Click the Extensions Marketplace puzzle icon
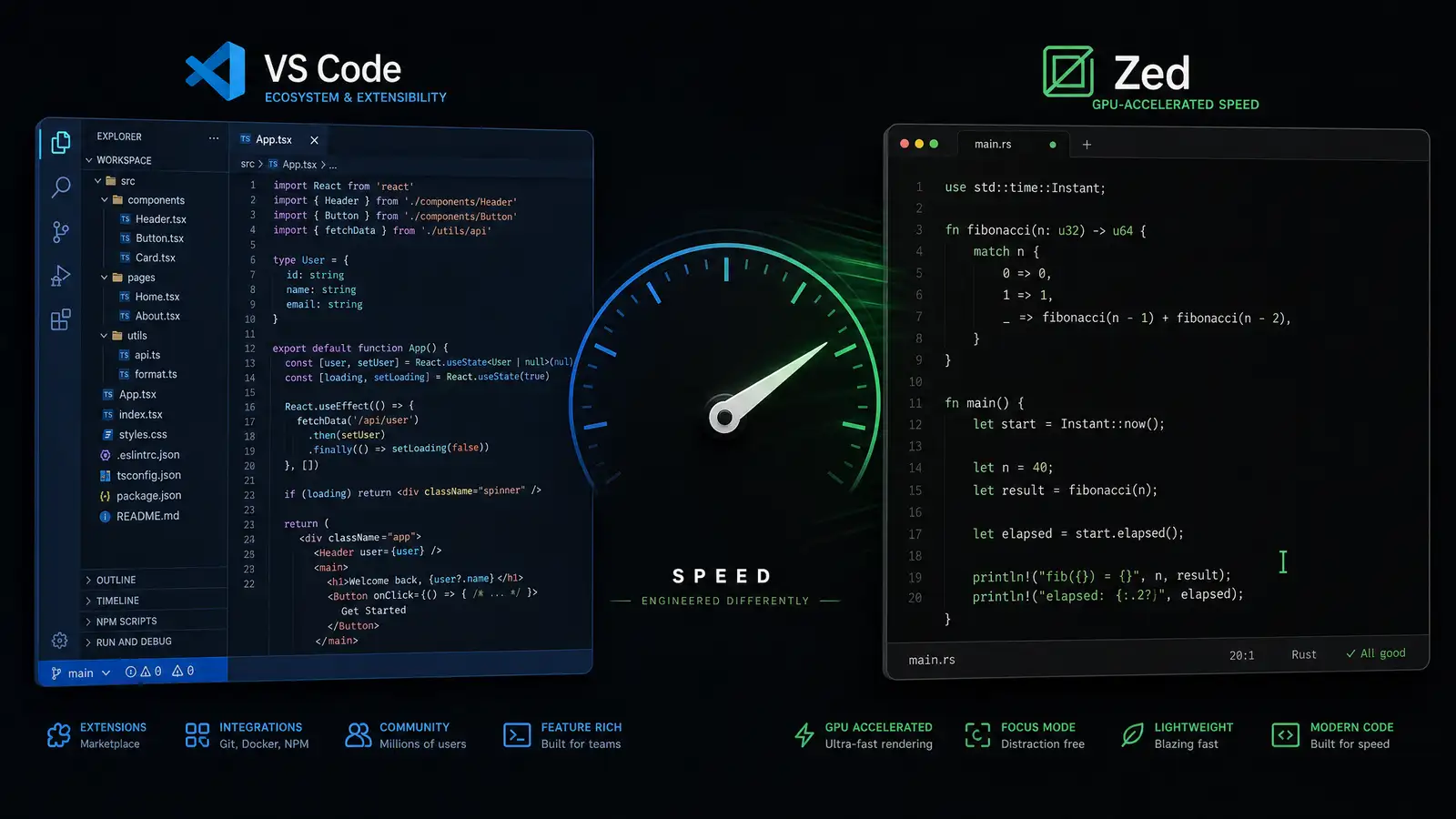This screenshot has height=819, width=1456. tap(58, 735)
